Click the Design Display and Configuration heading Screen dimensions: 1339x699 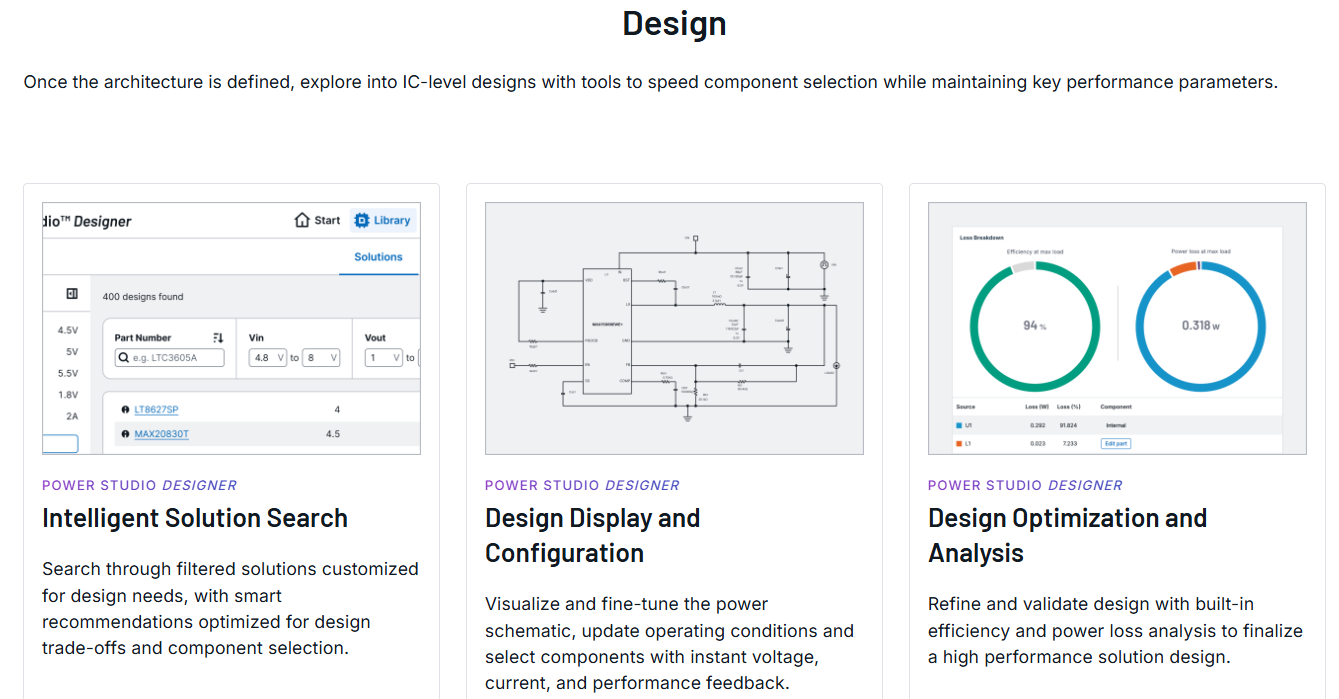tap(592, 536)
